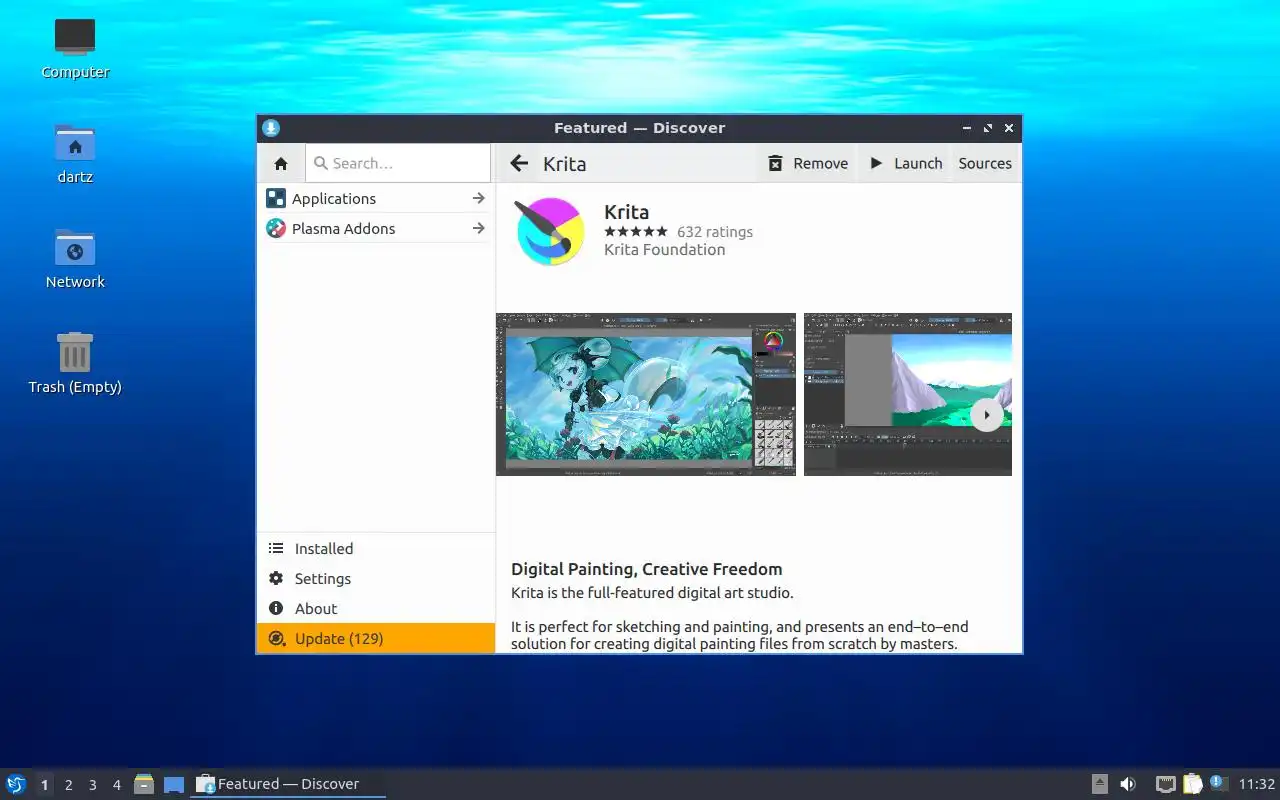Expand the Plasma Addons arrow
Screen dimensions: 1280x800
tap(479, 228)
